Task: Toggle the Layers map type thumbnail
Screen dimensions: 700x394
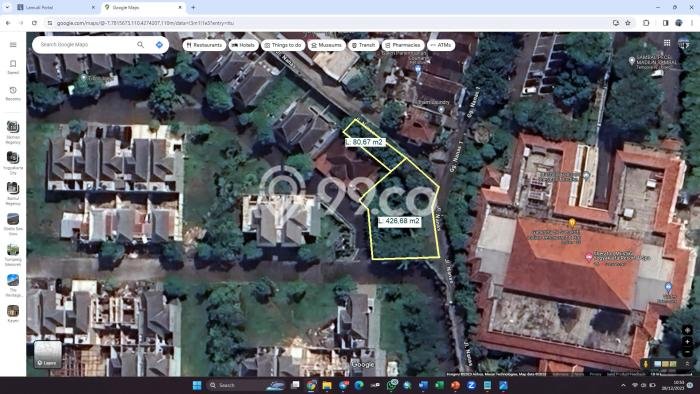Action: (48, 354)
